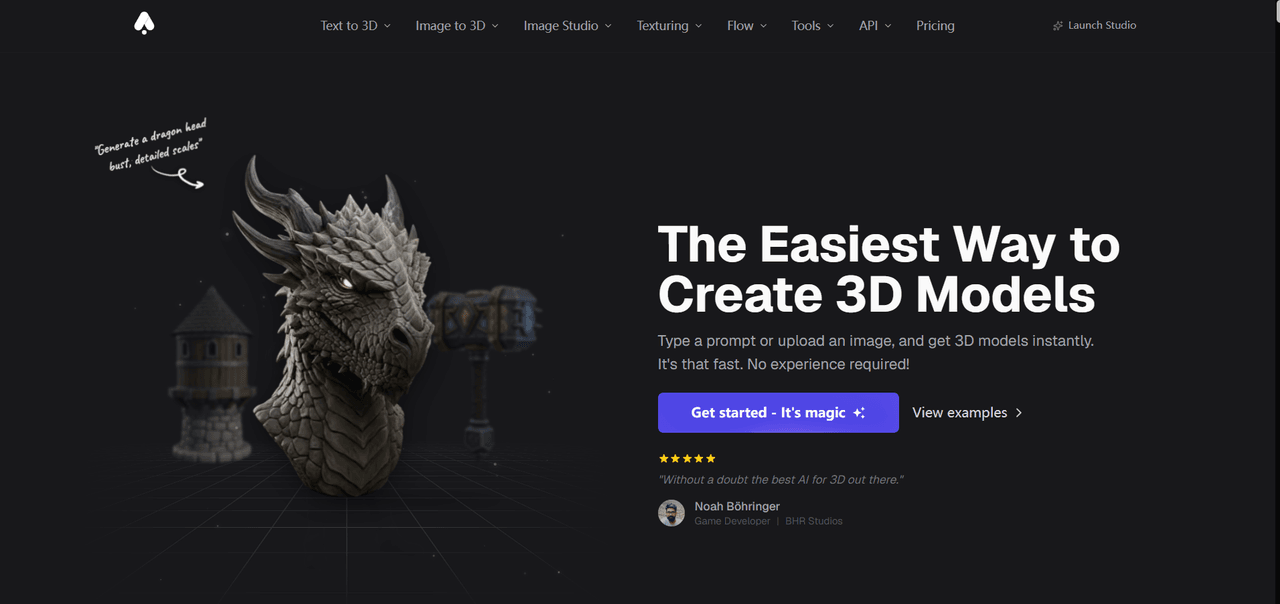
Task: Click the subtitle about typing a prompt
Action: coord(876,352)
